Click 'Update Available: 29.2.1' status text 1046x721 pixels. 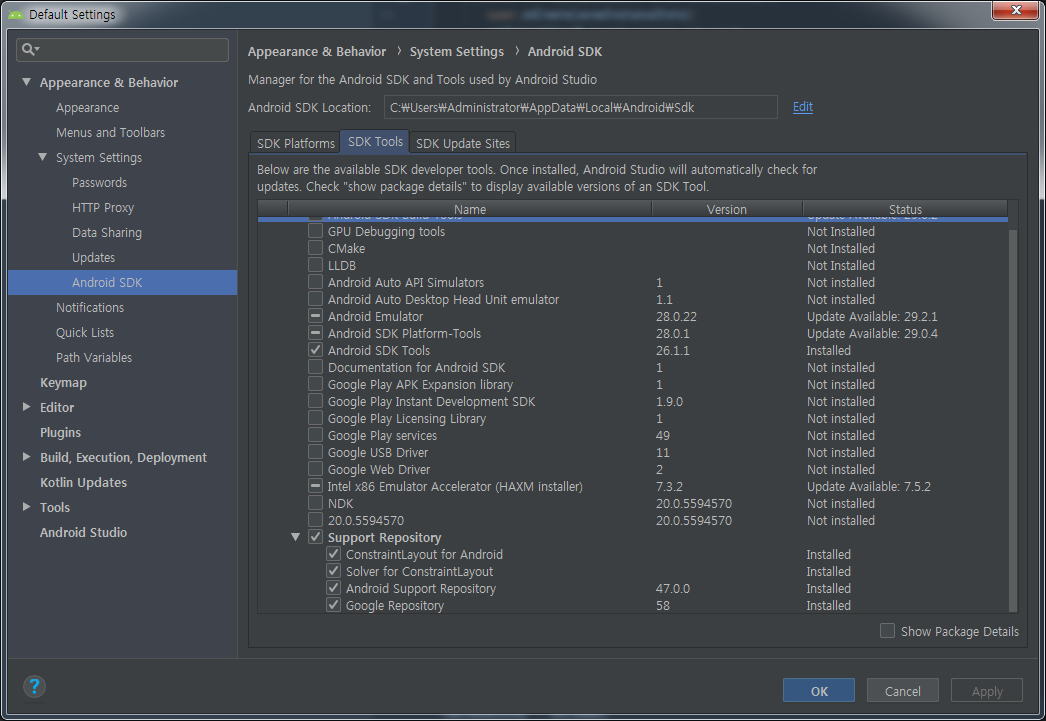tap(872, 316)
